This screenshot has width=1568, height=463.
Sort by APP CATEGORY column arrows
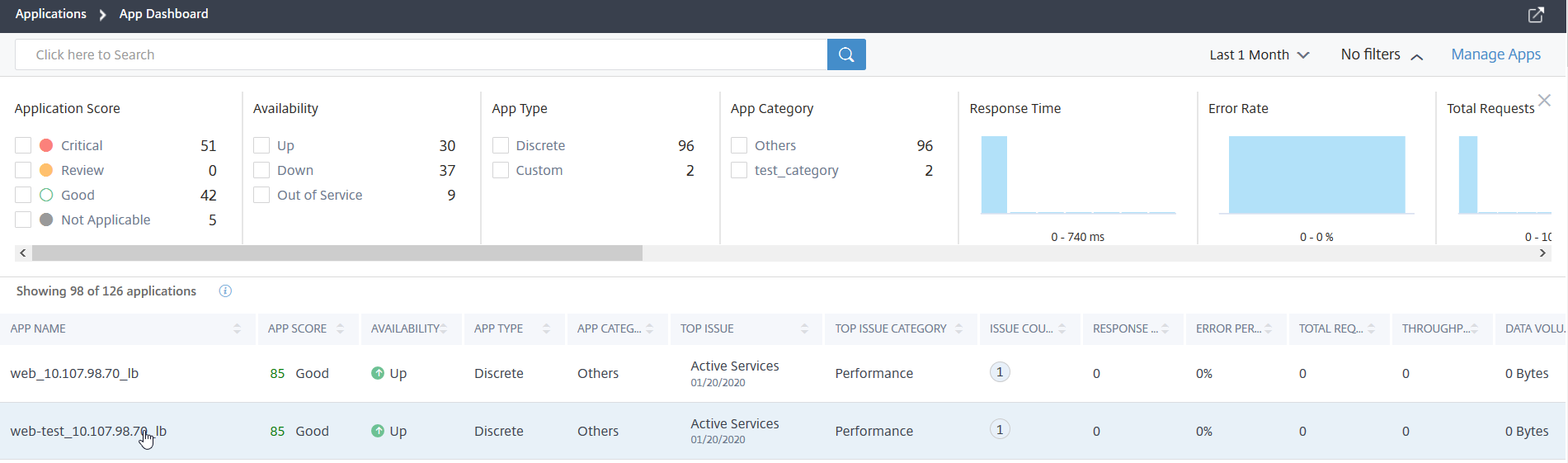pos(650,328)
